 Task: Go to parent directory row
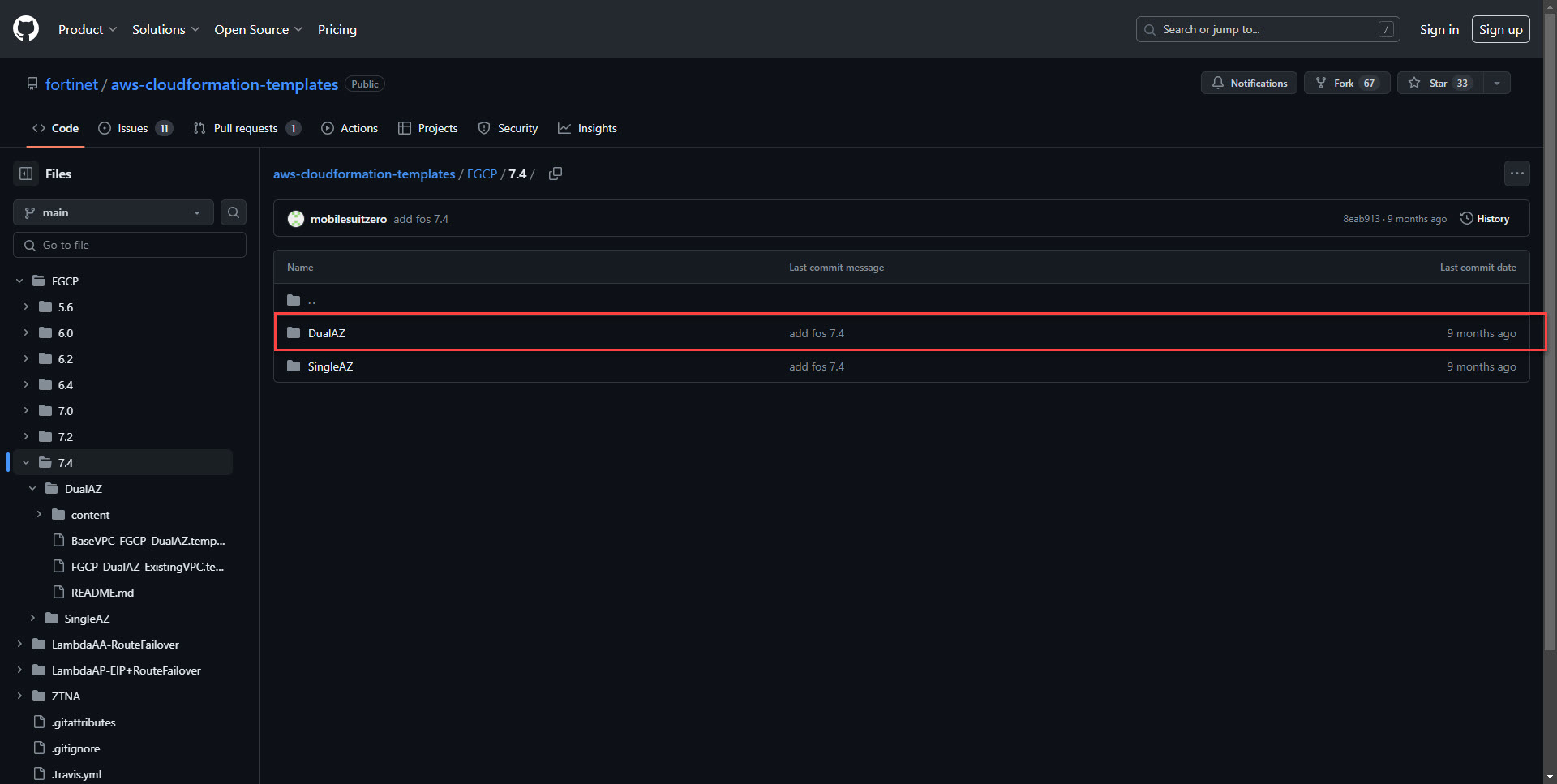(x=901, y=300)
